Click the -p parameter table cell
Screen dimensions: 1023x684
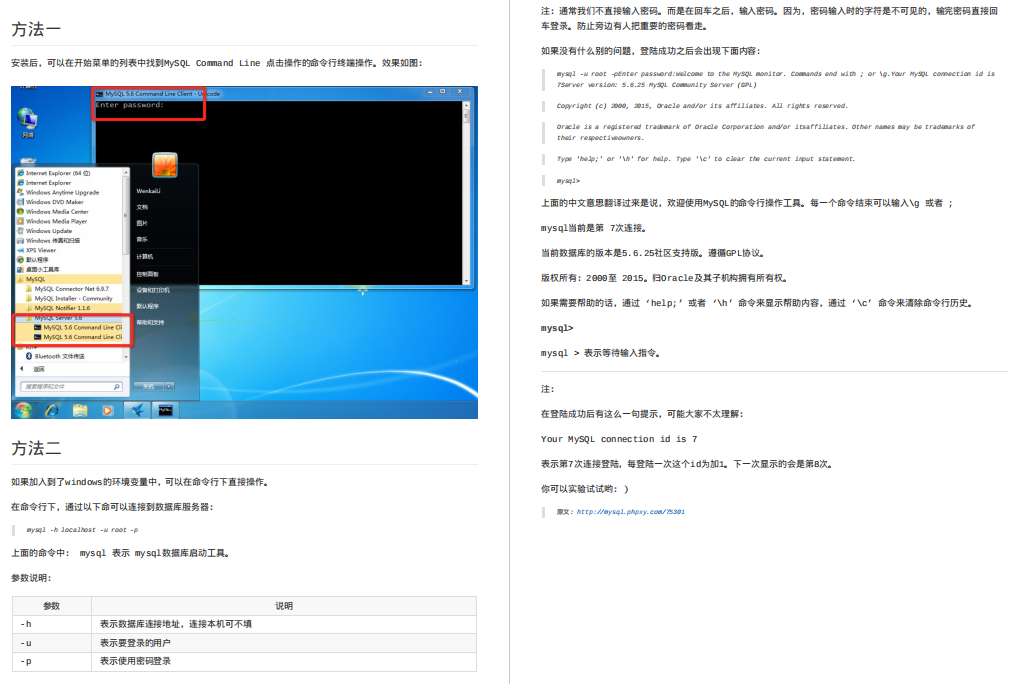52,662
